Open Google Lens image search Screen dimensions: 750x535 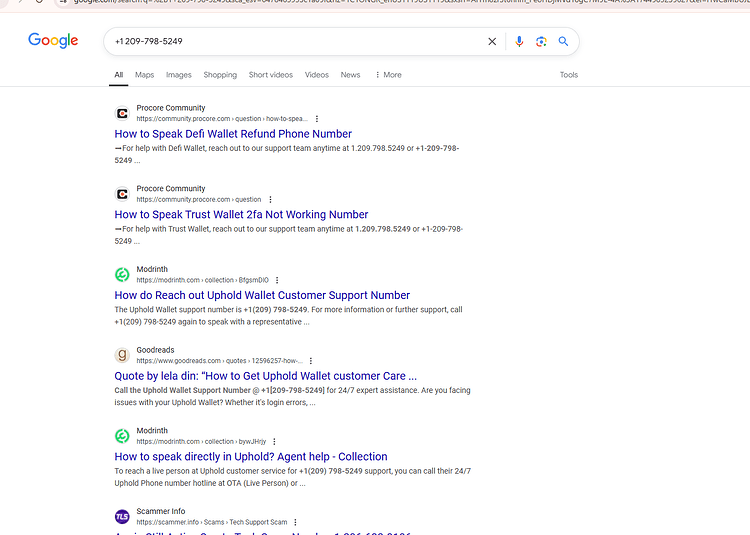click(541, 42)
